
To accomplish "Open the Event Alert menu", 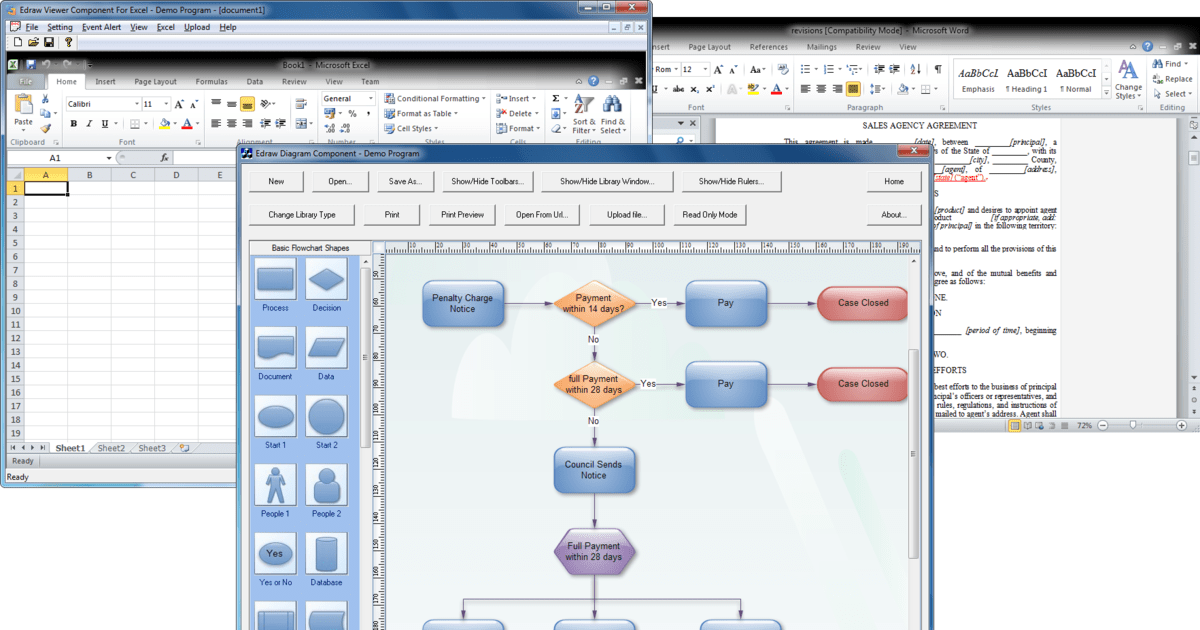I will (101, 27).
